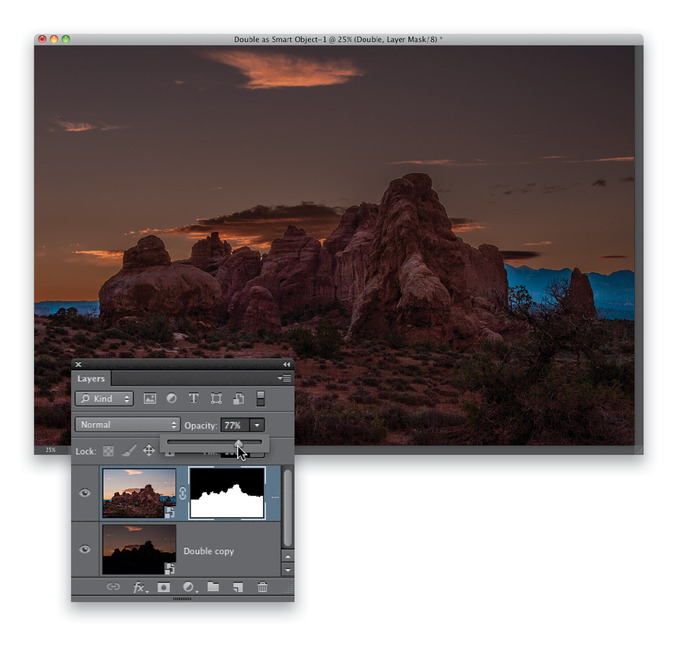Minimize the document window yellow button

tap(54, 39)
